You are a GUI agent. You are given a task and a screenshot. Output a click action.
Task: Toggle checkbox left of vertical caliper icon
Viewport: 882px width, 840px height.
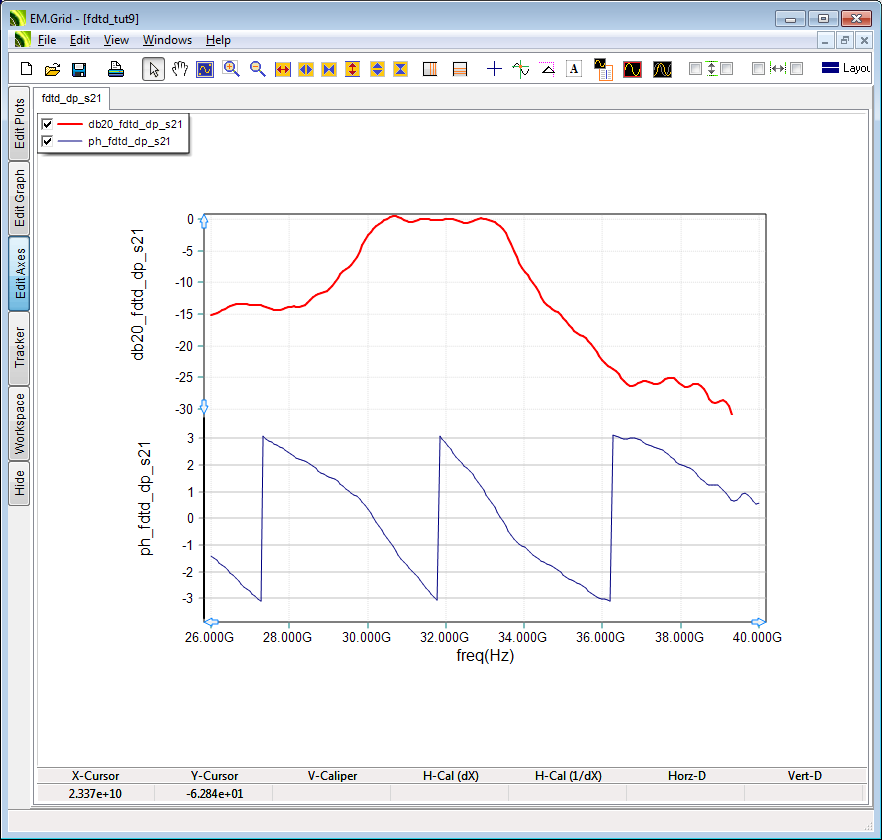695,69
